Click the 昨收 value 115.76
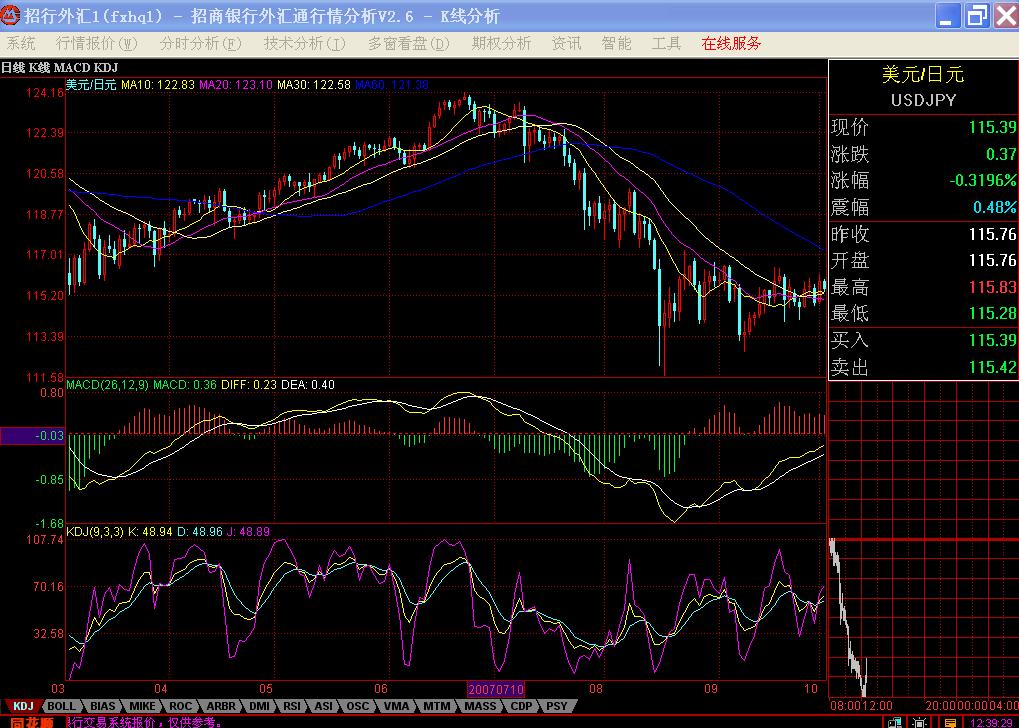 992,233
